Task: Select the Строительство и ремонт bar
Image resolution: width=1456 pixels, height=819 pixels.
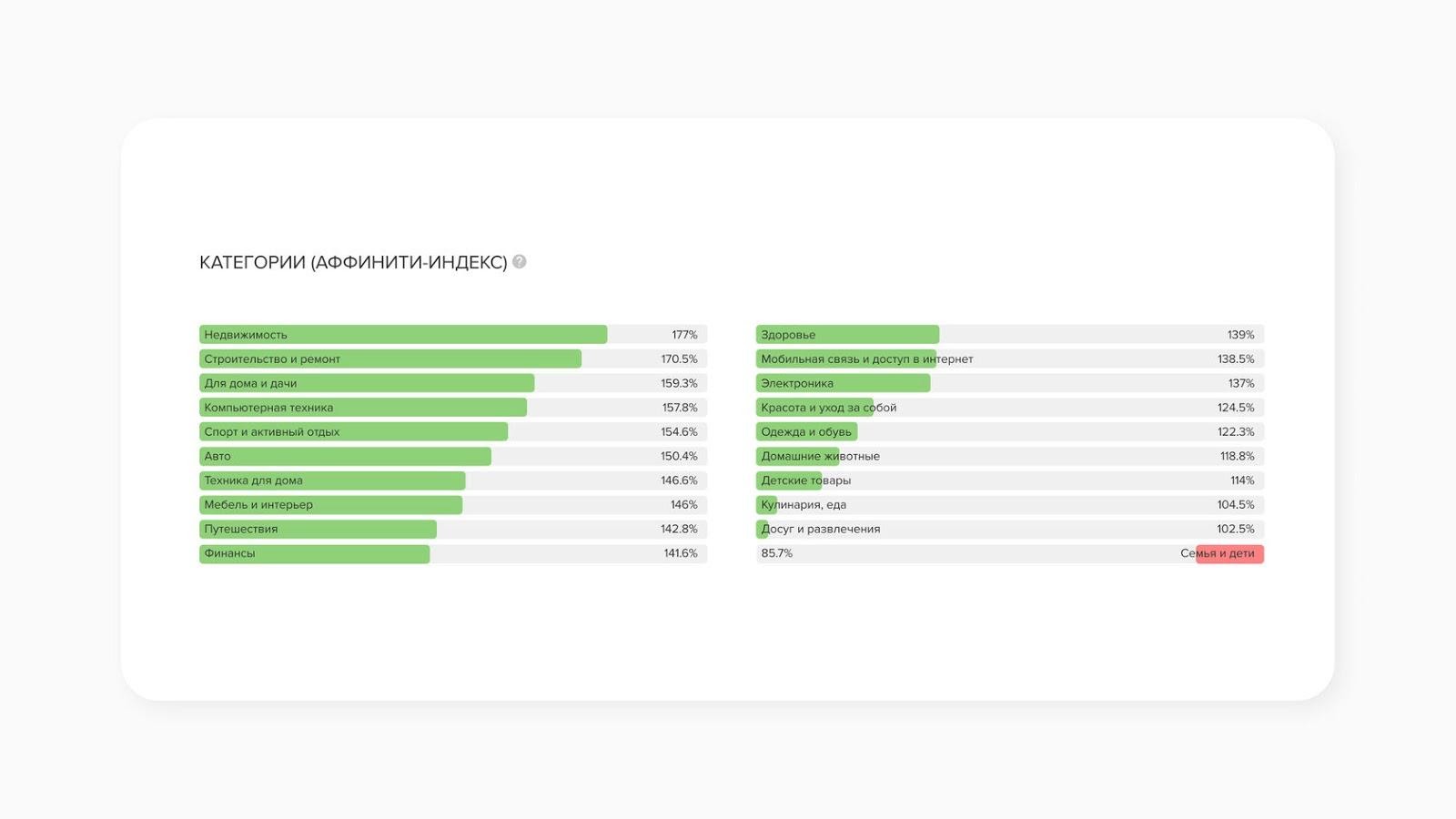Action: pos(390,359)
